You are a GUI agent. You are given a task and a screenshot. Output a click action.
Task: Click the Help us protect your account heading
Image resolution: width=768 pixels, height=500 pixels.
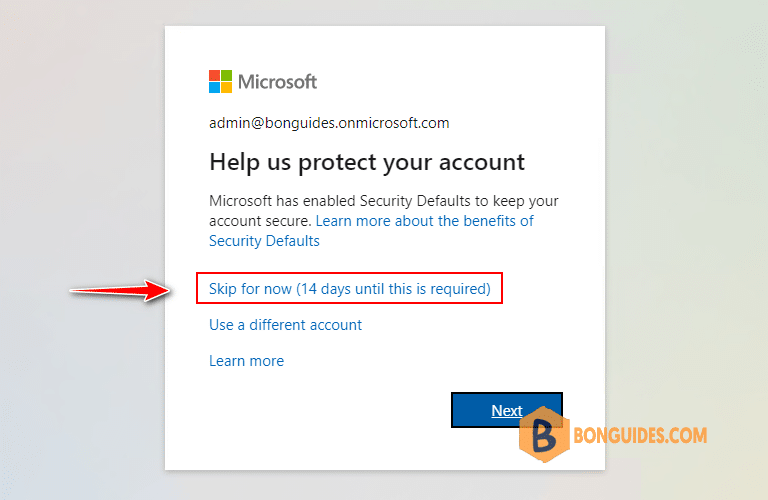pyautogui.click(x=367, y=162)
